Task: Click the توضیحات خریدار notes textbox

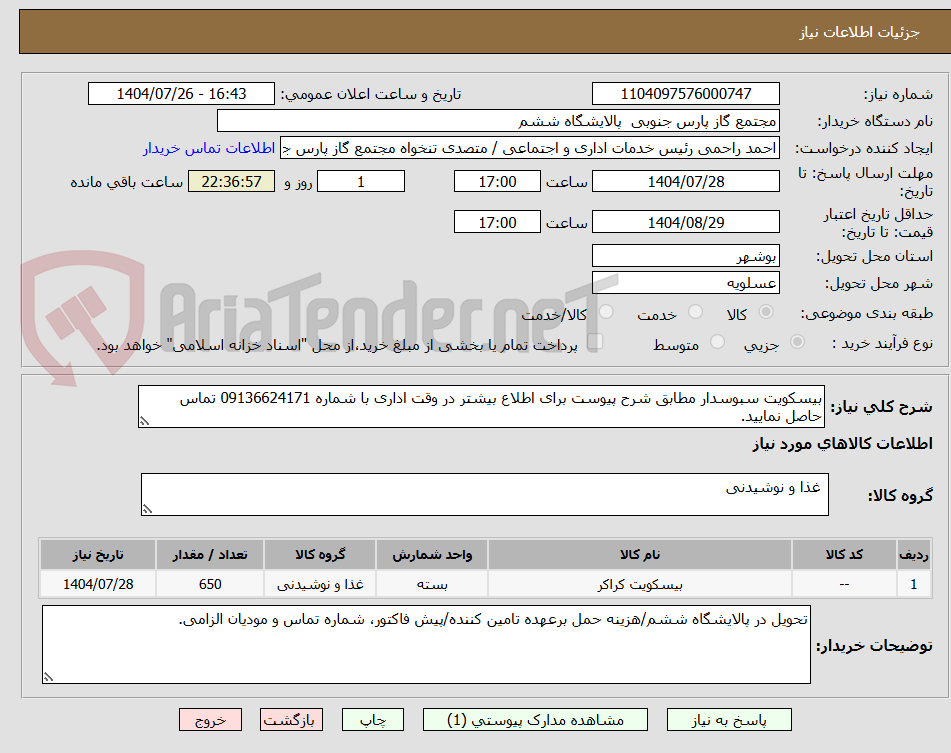Action: click(426, 644)
